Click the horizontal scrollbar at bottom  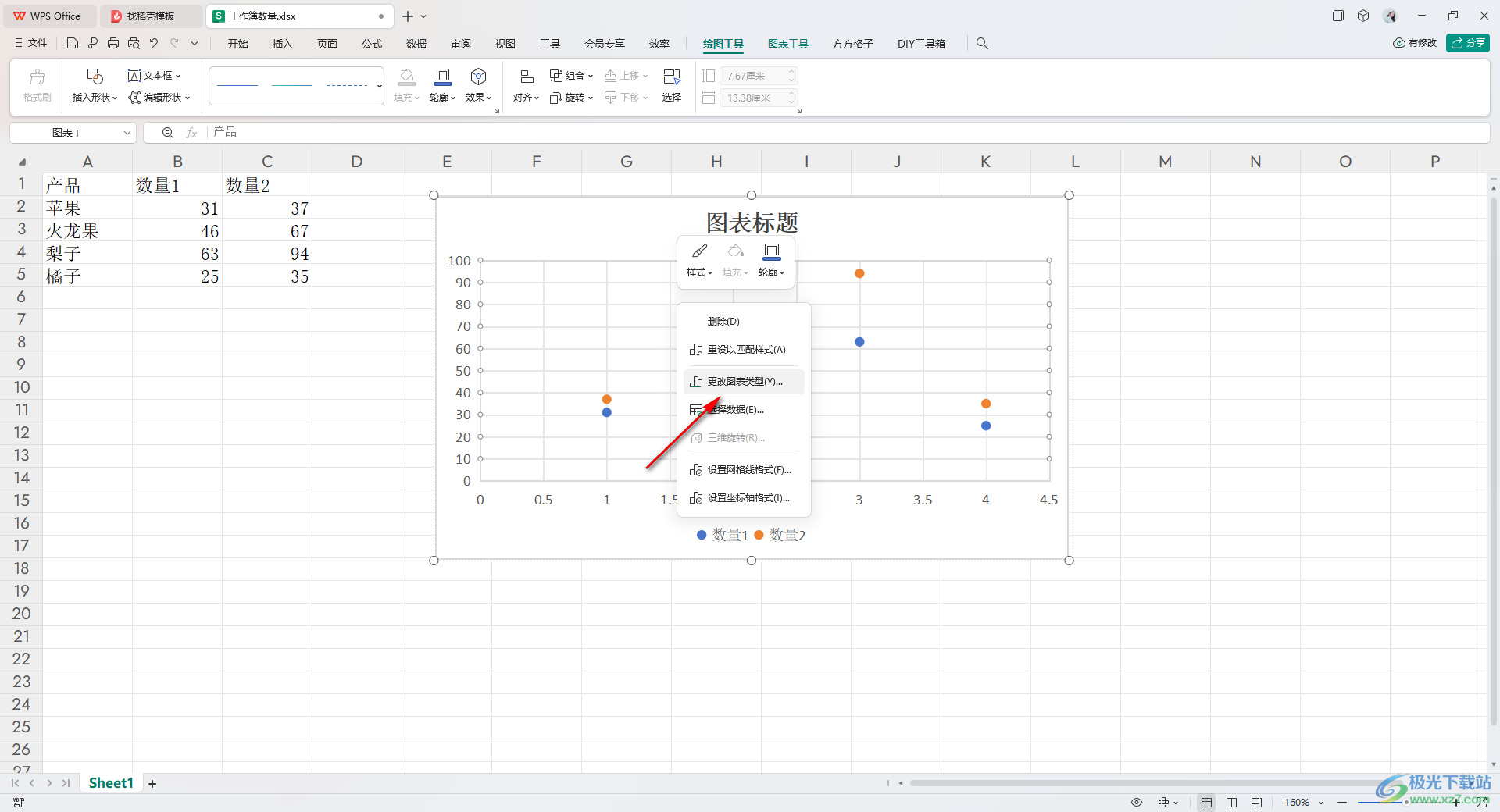click(x=1156, y=783)
